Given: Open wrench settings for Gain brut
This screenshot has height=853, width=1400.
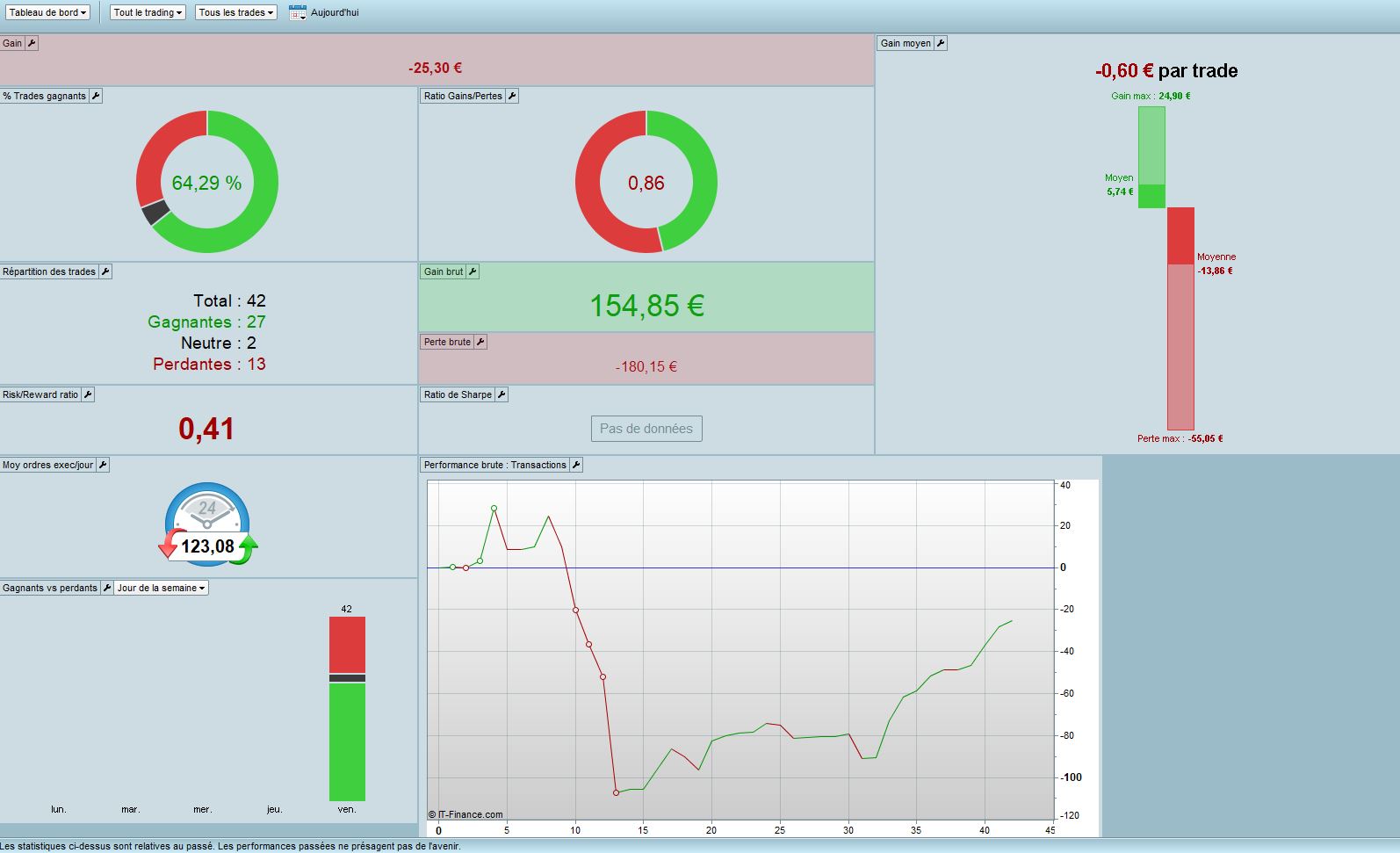Looking at the screenshot, I should coord(473,271).
